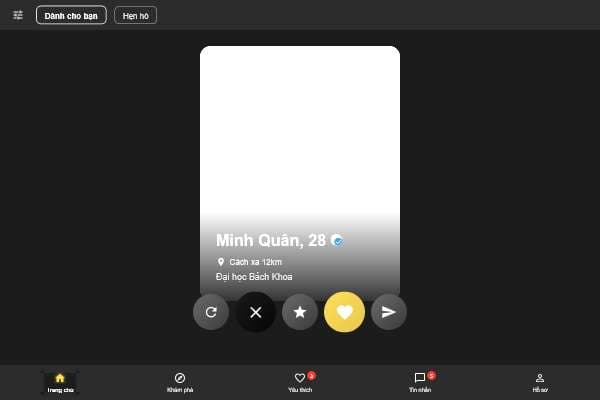Open Minh Quân's profile photo card
Image resolution: width=600 pixels, height=400 pixels.
(x=300, y=172)
